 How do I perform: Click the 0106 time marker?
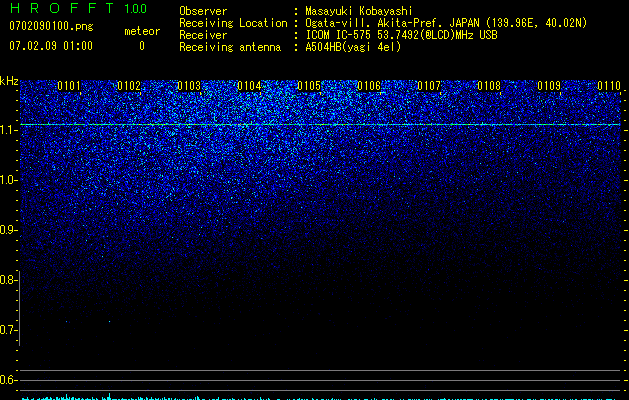[x=369, y=86]
